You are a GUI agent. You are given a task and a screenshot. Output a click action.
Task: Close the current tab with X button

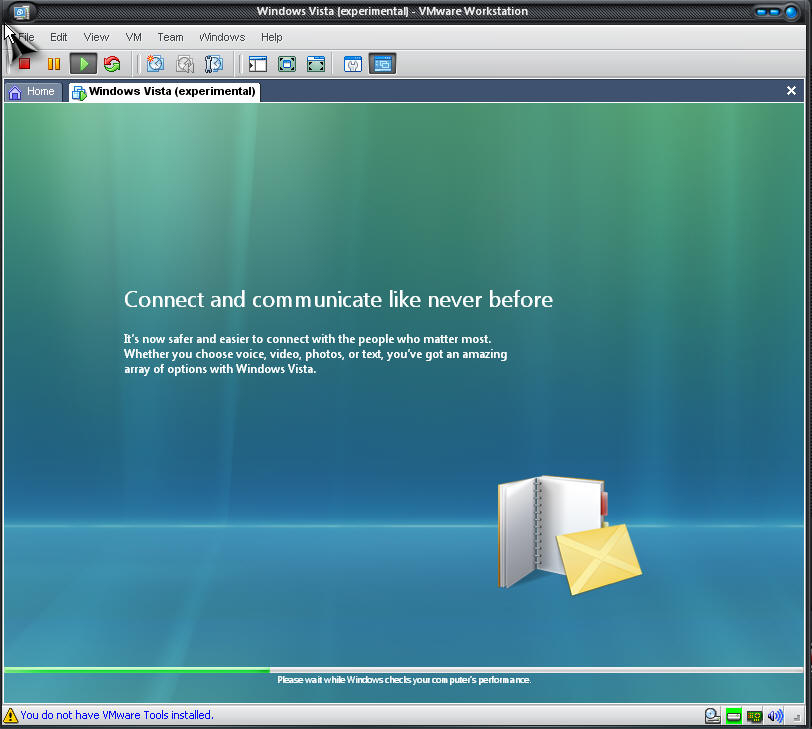[x=791, y=91]
